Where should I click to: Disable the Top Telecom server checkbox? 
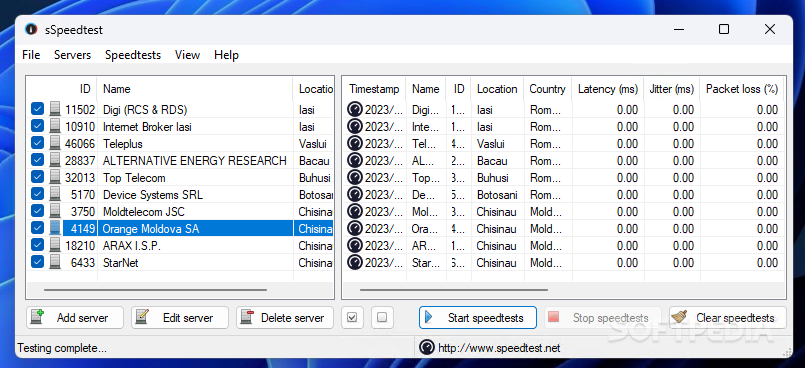coord(37,178)
